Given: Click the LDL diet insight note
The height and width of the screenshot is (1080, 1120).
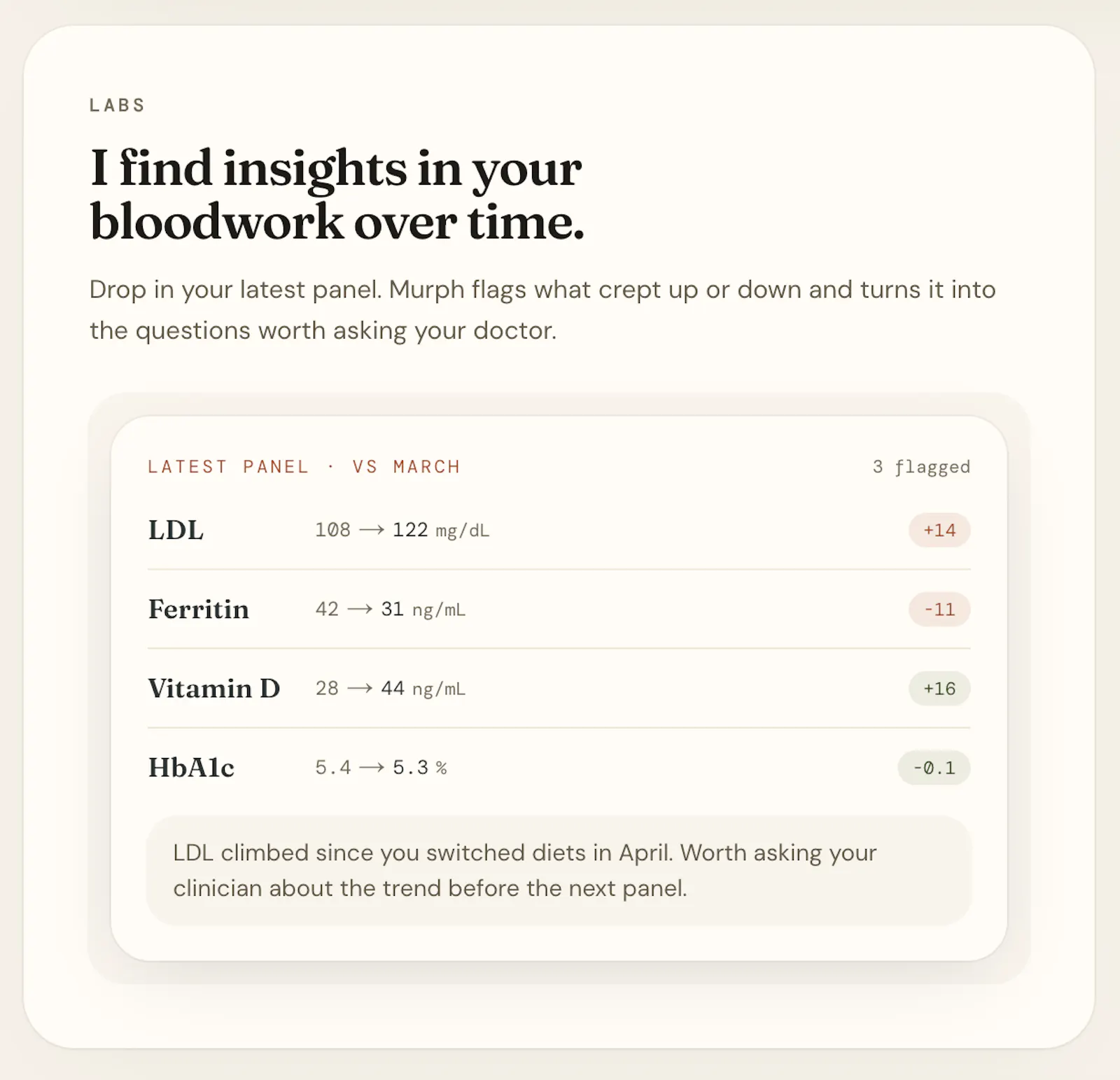Looking at the screenshot, I should point(559,870).
